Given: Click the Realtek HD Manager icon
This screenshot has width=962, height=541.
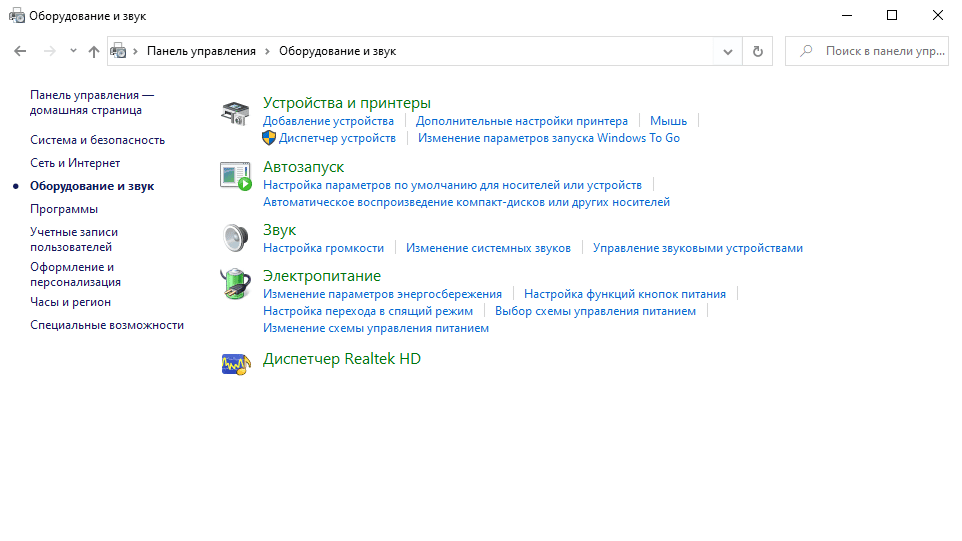Looking at the screenshot, I should coord(234,364).
